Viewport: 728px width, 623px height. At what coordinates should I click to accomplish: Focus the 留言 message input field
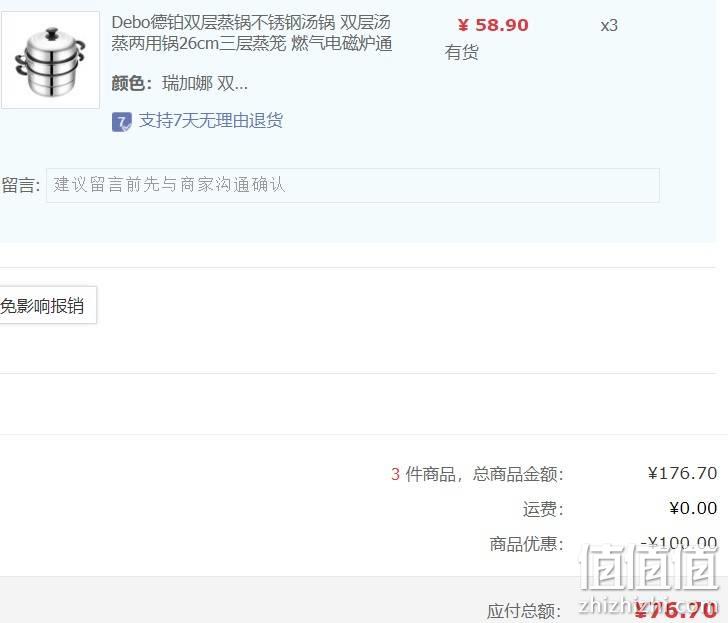tap(352, 185)
